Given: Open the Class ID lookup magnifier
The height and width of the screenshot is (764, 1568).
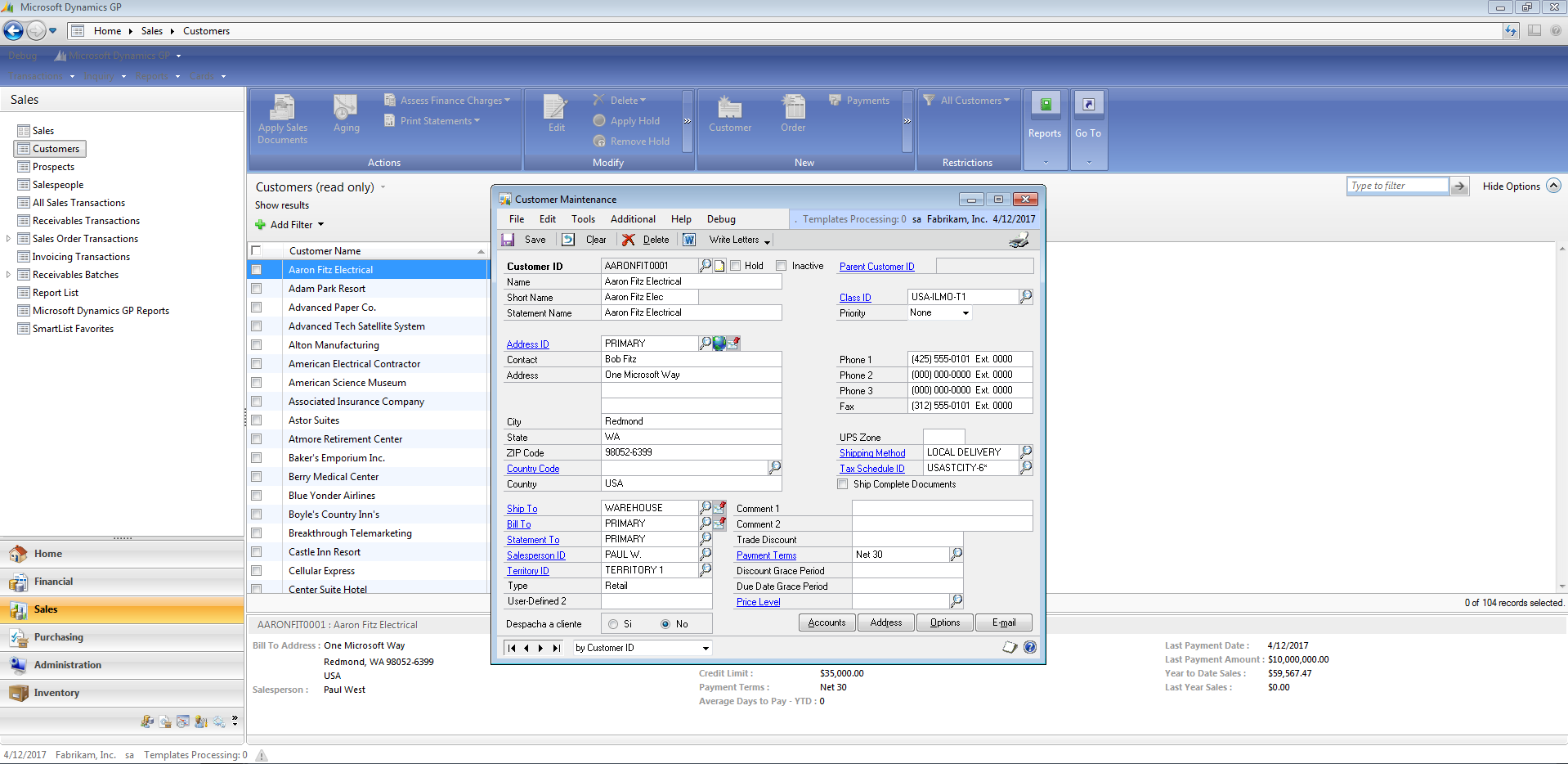Looking at the screenshot, I should coord(1026,297).
